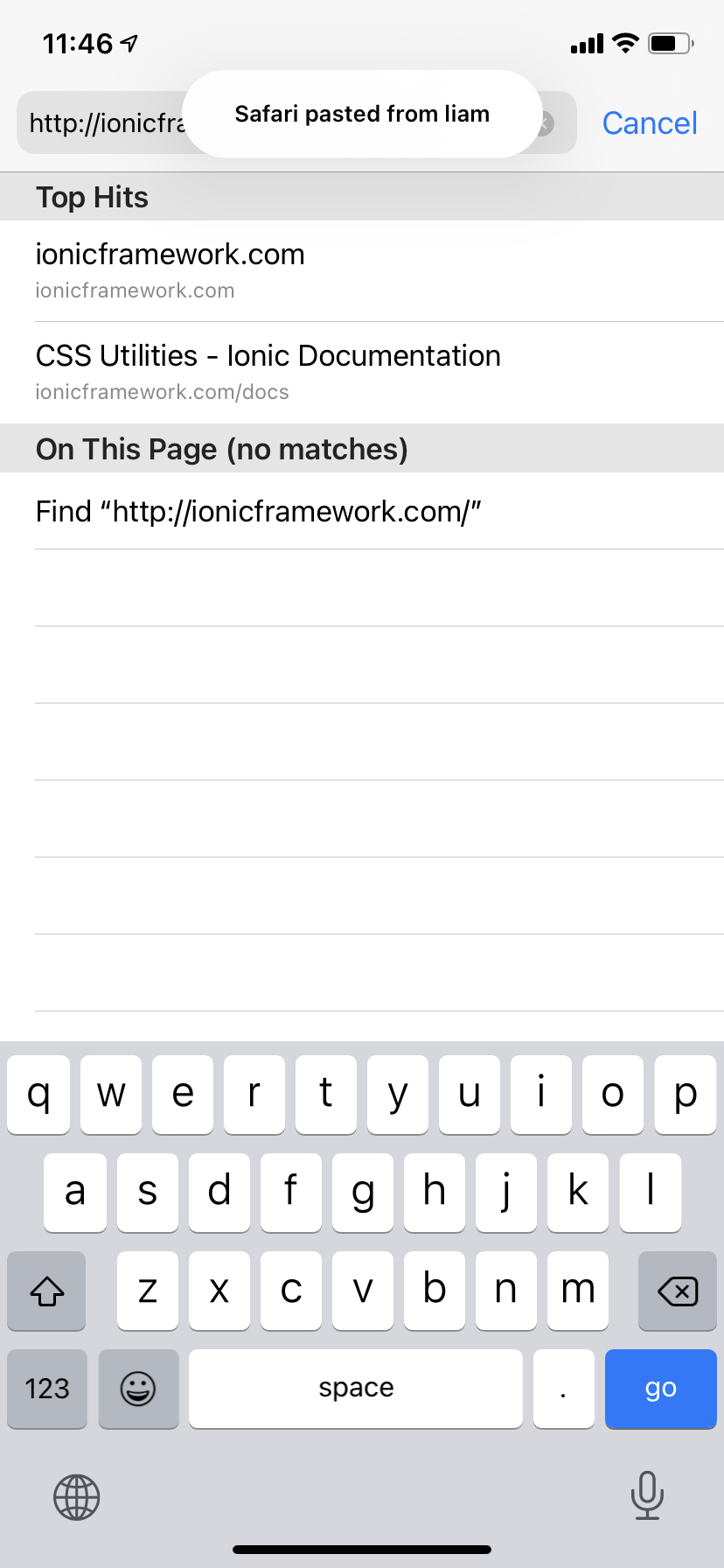Tap the period key next to space

(563, 1389)
